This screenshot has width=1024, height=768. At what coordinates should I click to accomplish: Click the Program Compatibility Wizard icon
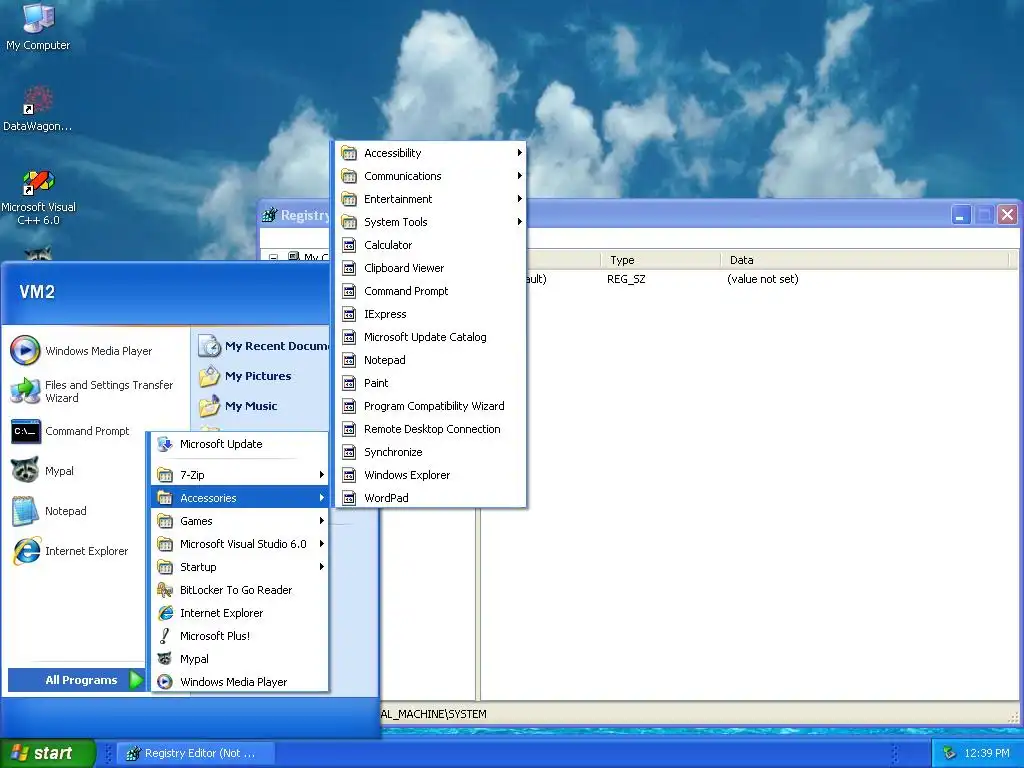[349, 406]
